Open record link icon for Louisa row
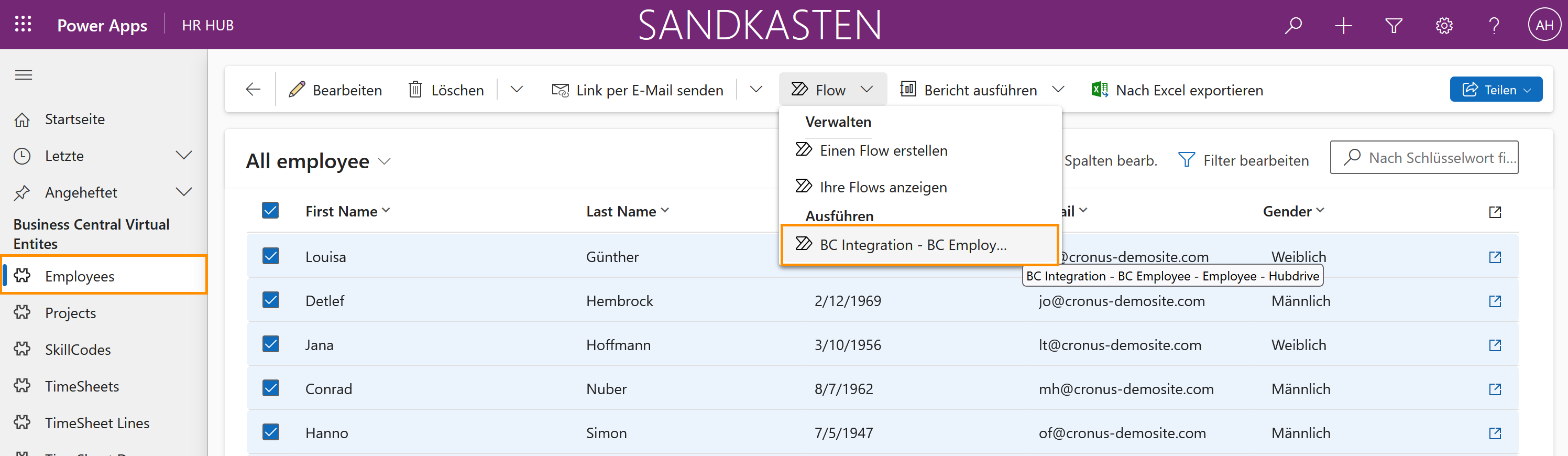The image size is (1568, 456). pos(1494,257)
